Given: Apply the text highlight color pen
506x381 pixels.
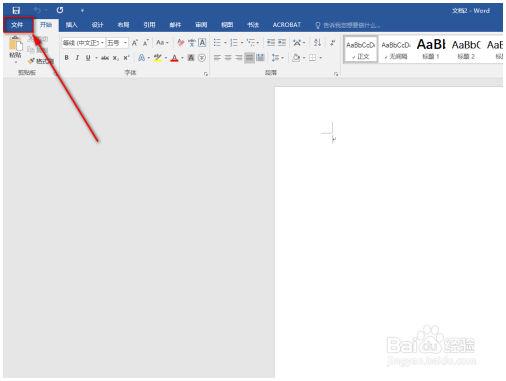Looking at the screenshot, I should 158,58.
